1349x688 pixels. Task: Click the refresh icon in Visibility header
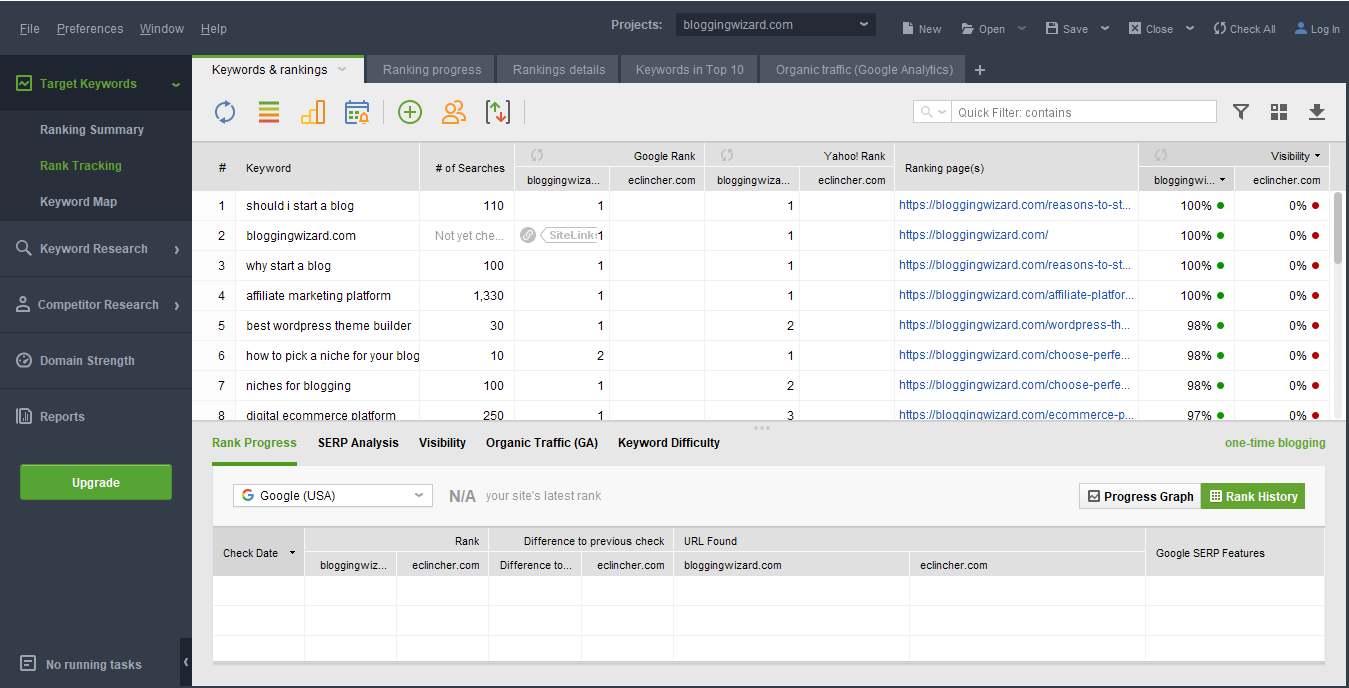tap(1161, 155)
